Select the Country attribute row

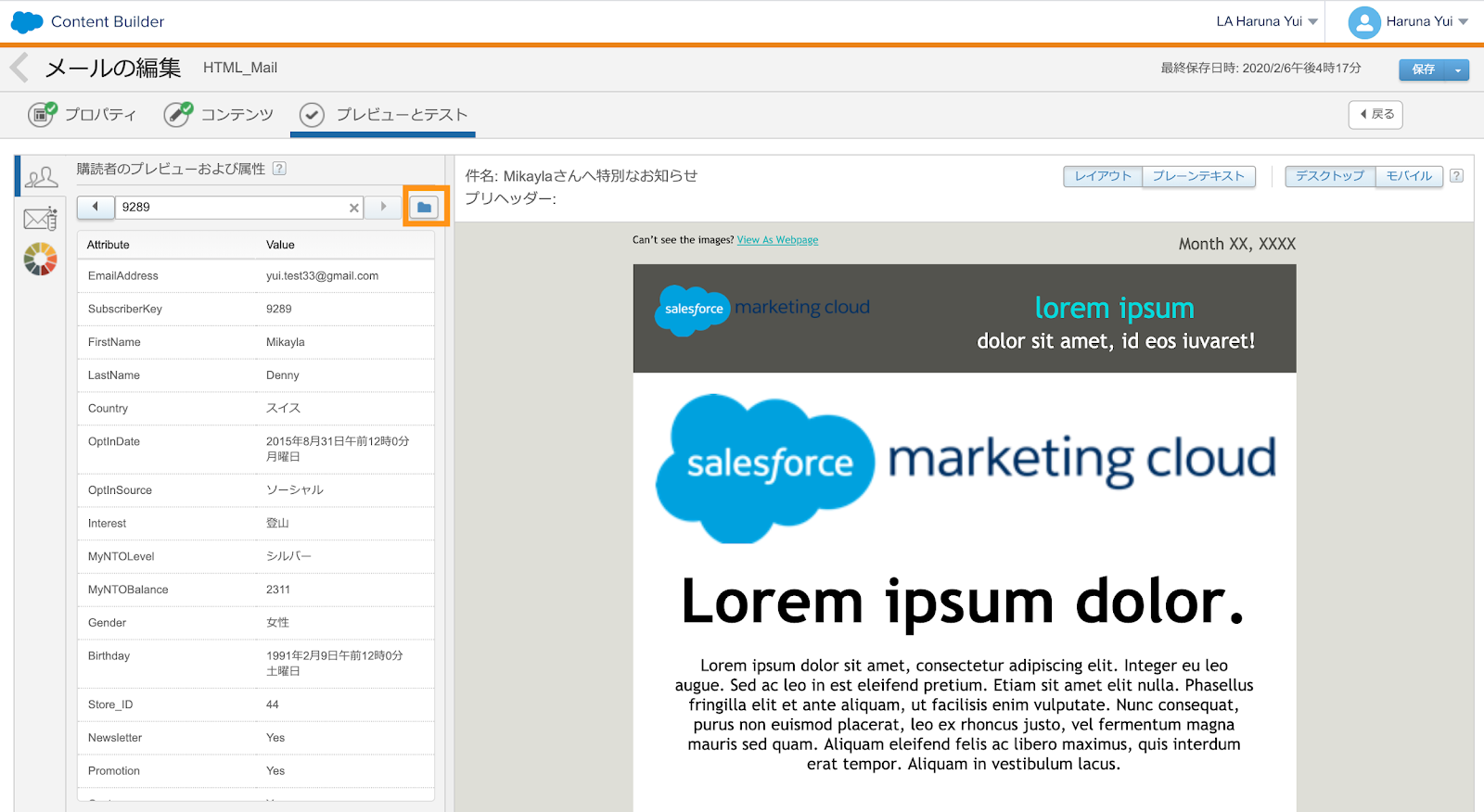256,409
